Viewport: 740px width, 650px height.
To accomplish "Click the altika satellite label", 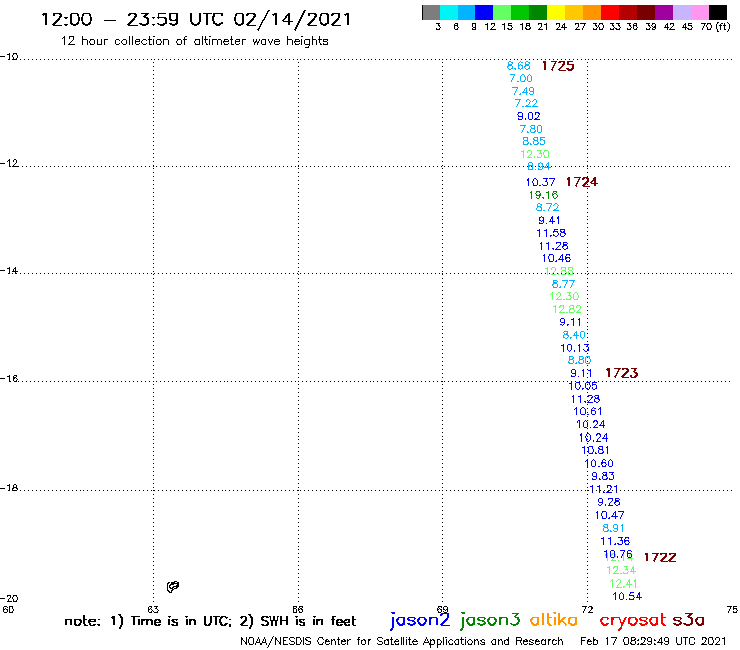I will pos(554,620).
